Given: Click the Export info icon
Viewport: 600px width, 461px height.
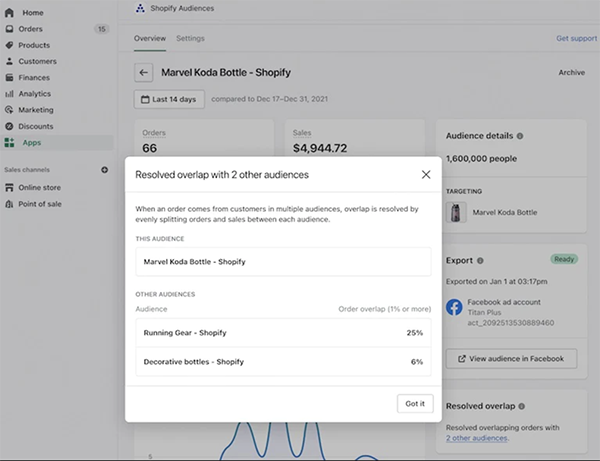Looking at the screenshot, I should (480, 261).
